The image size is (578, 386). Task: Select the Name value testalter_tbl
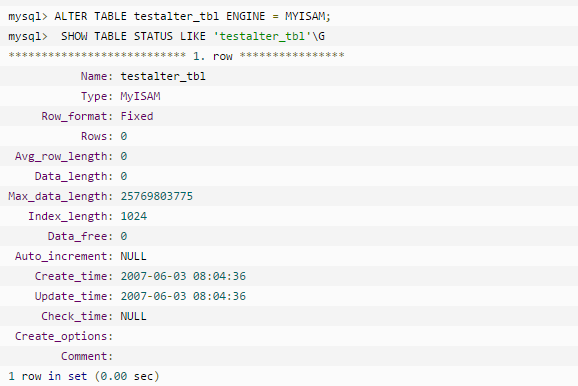tap(163, 76)
